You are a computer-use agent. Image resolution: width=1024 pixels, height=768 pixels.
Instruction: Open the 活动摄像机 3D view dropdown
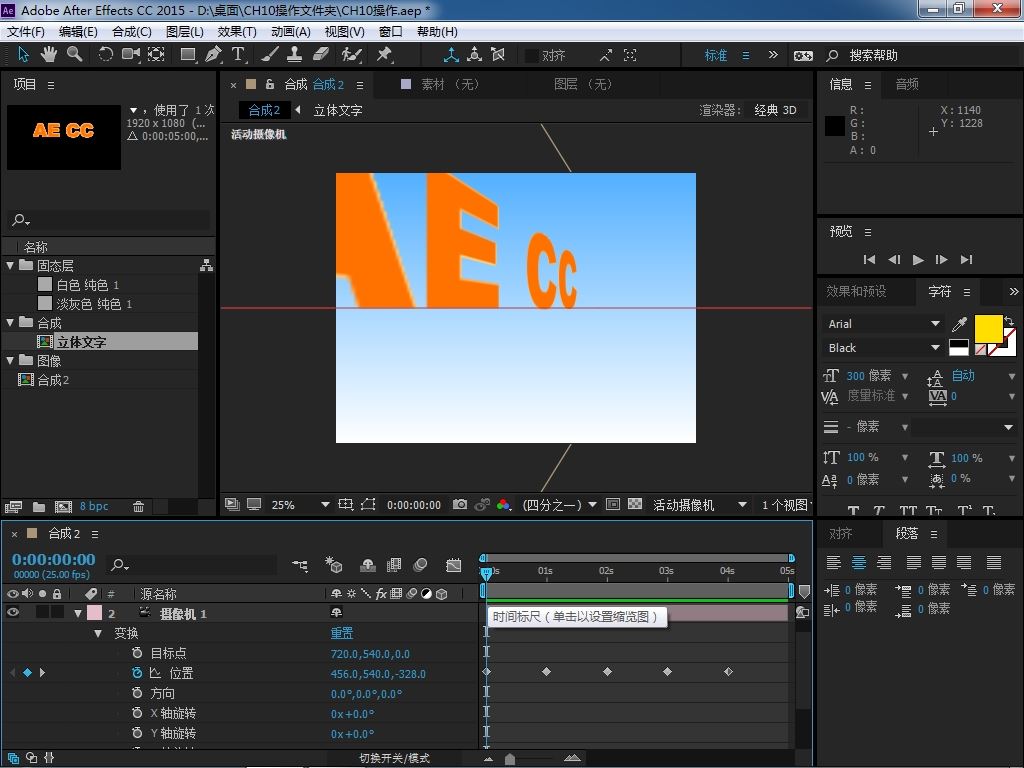point(699,505)
